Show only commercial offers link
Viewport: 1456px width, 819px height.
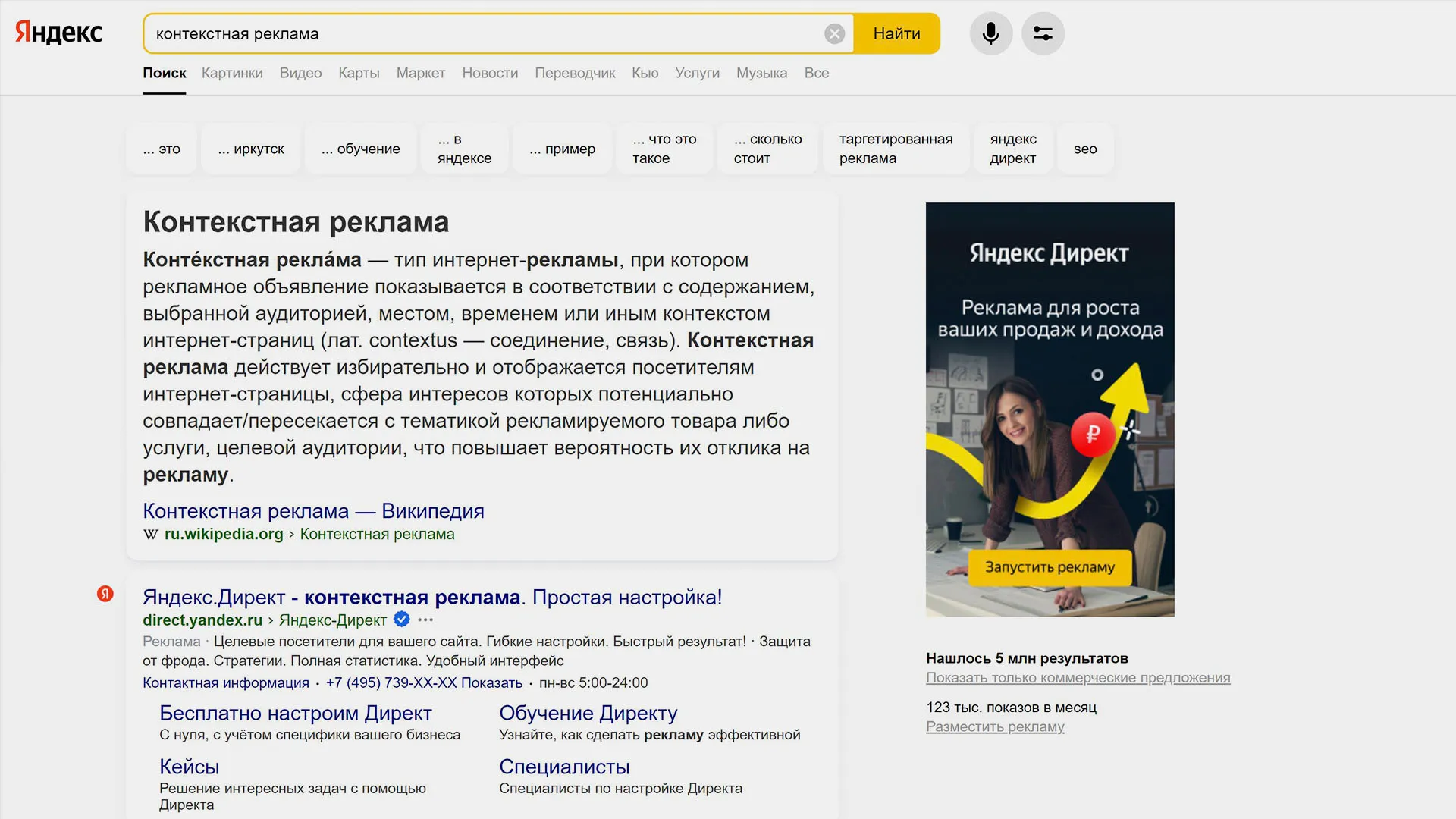pyautogui.click(x=1078, y=678)
